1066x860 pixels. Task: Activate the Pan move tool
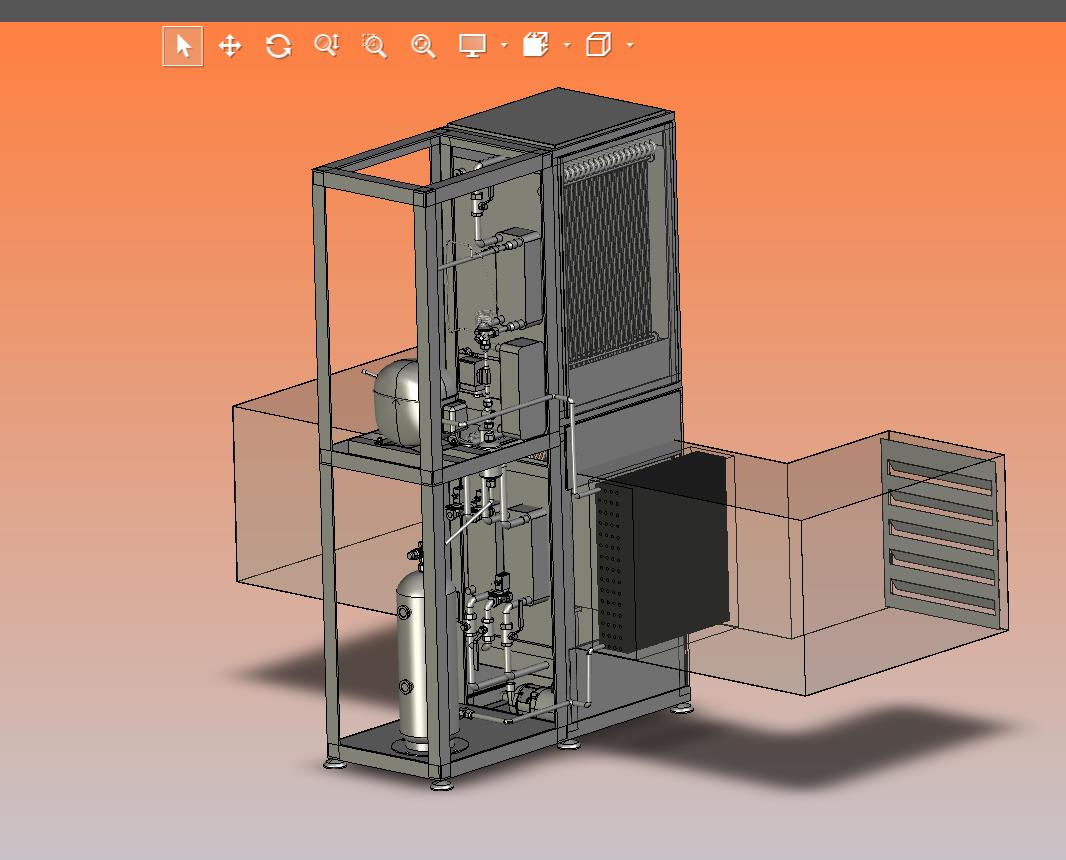230,46
